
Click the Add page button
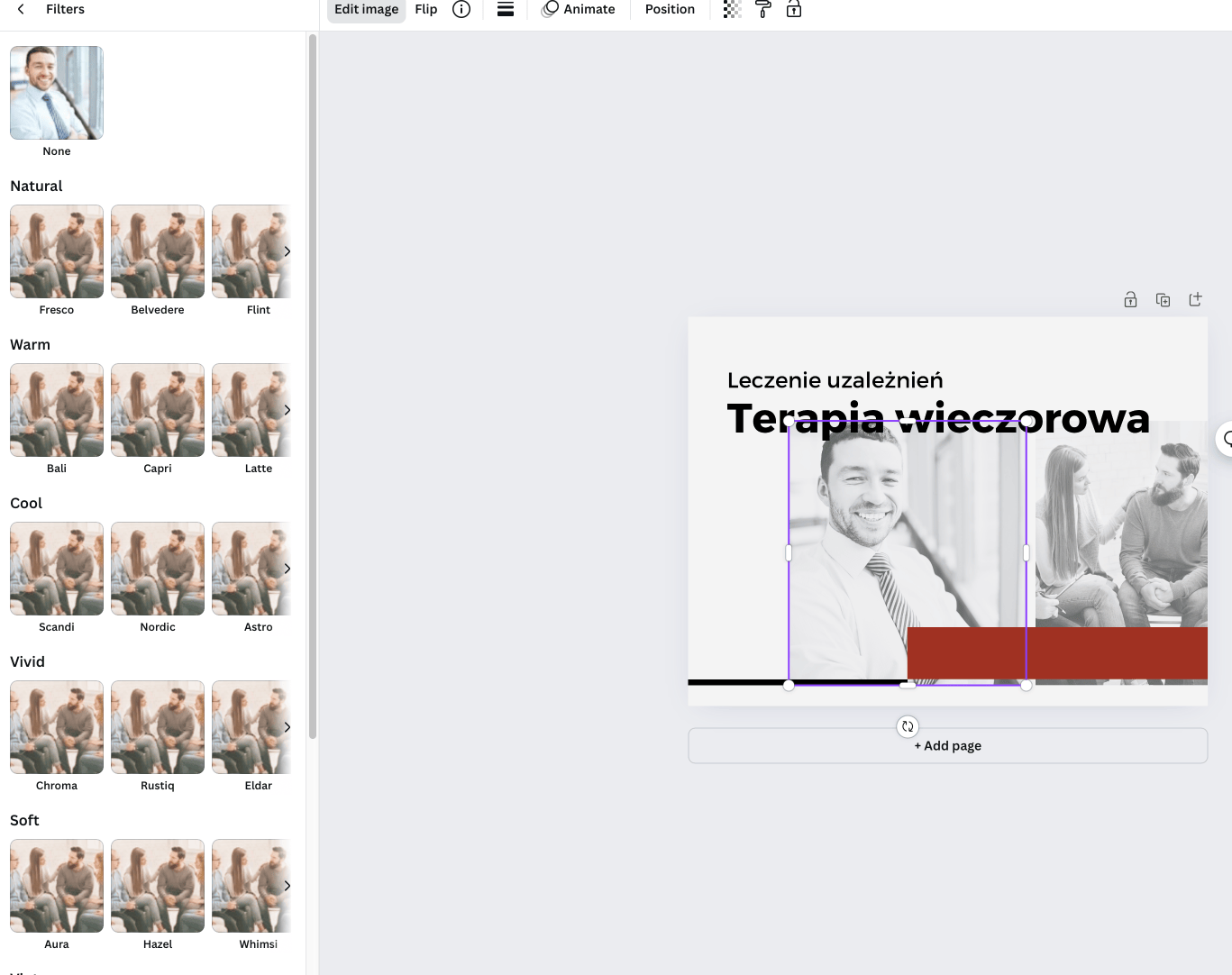[947, 746]
